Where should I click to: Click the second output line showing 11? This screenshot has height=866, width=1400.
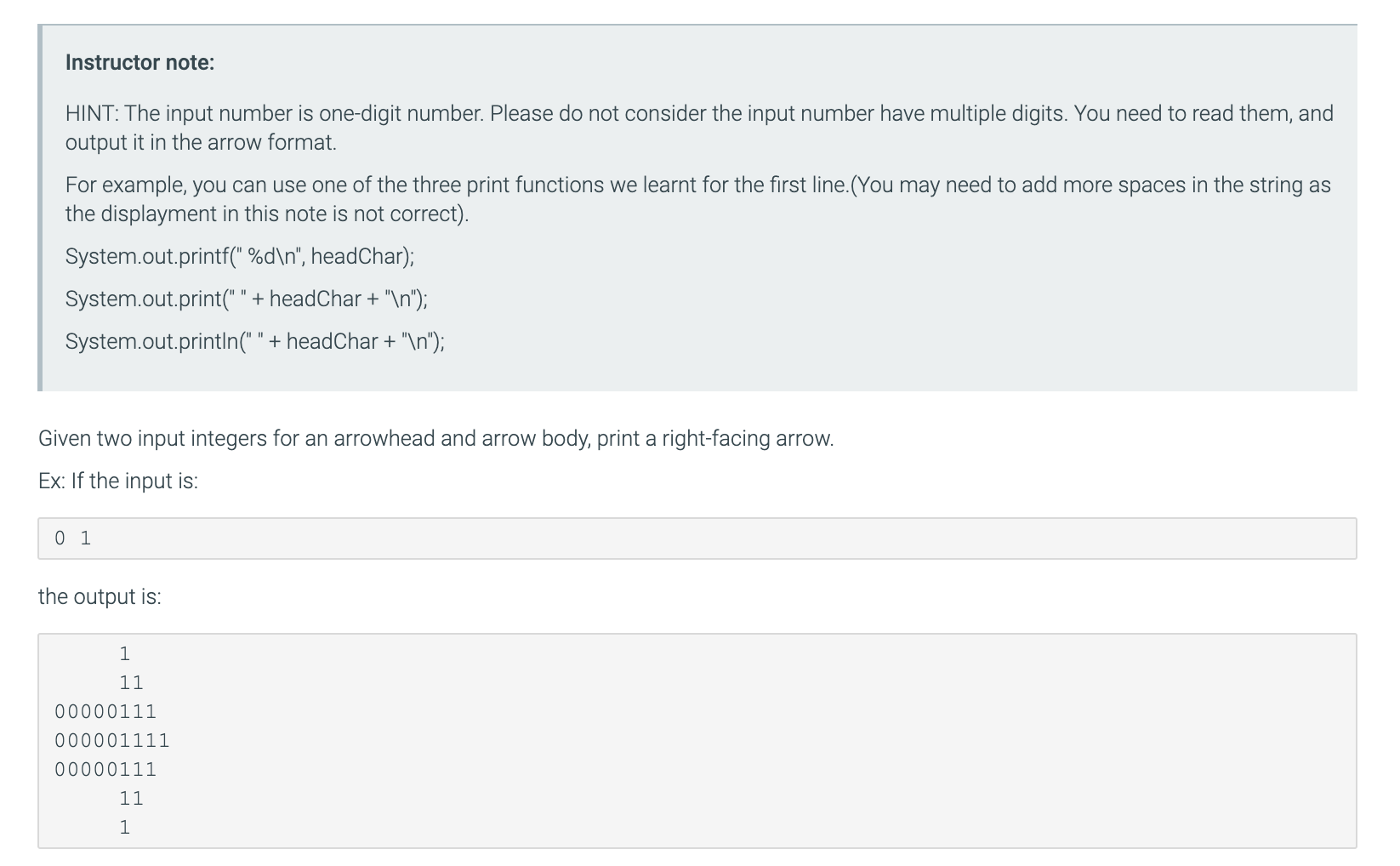click(131, 682)
